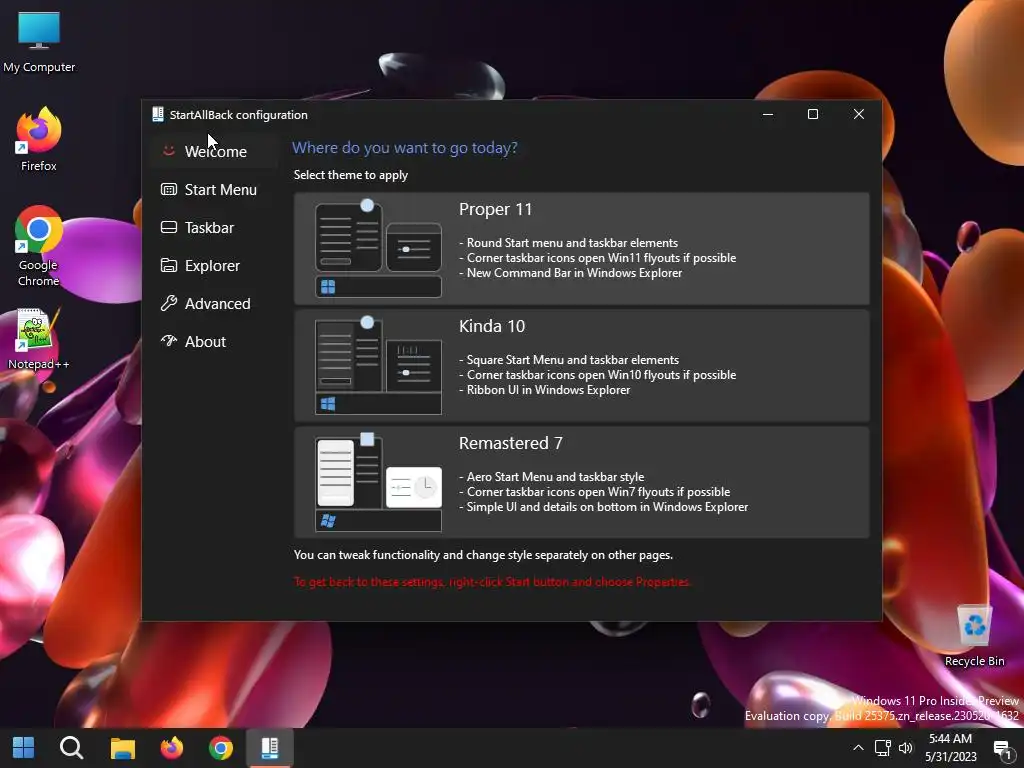This screenshot has width=1024, height=768.
Task: Click "Where do you want to go today?" heading
Action: (x=404, y=148)
